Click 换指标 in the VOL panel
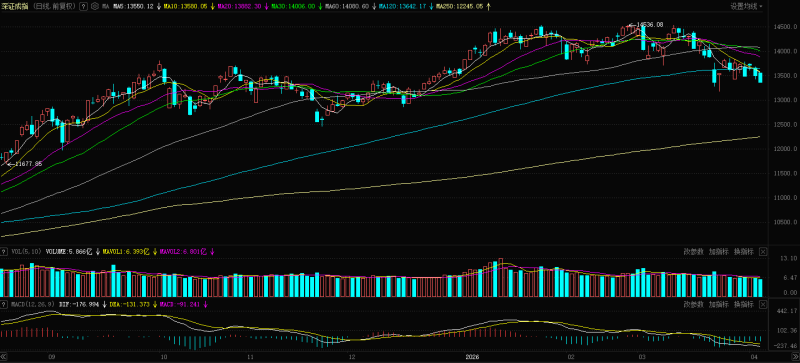 point(744,252)
